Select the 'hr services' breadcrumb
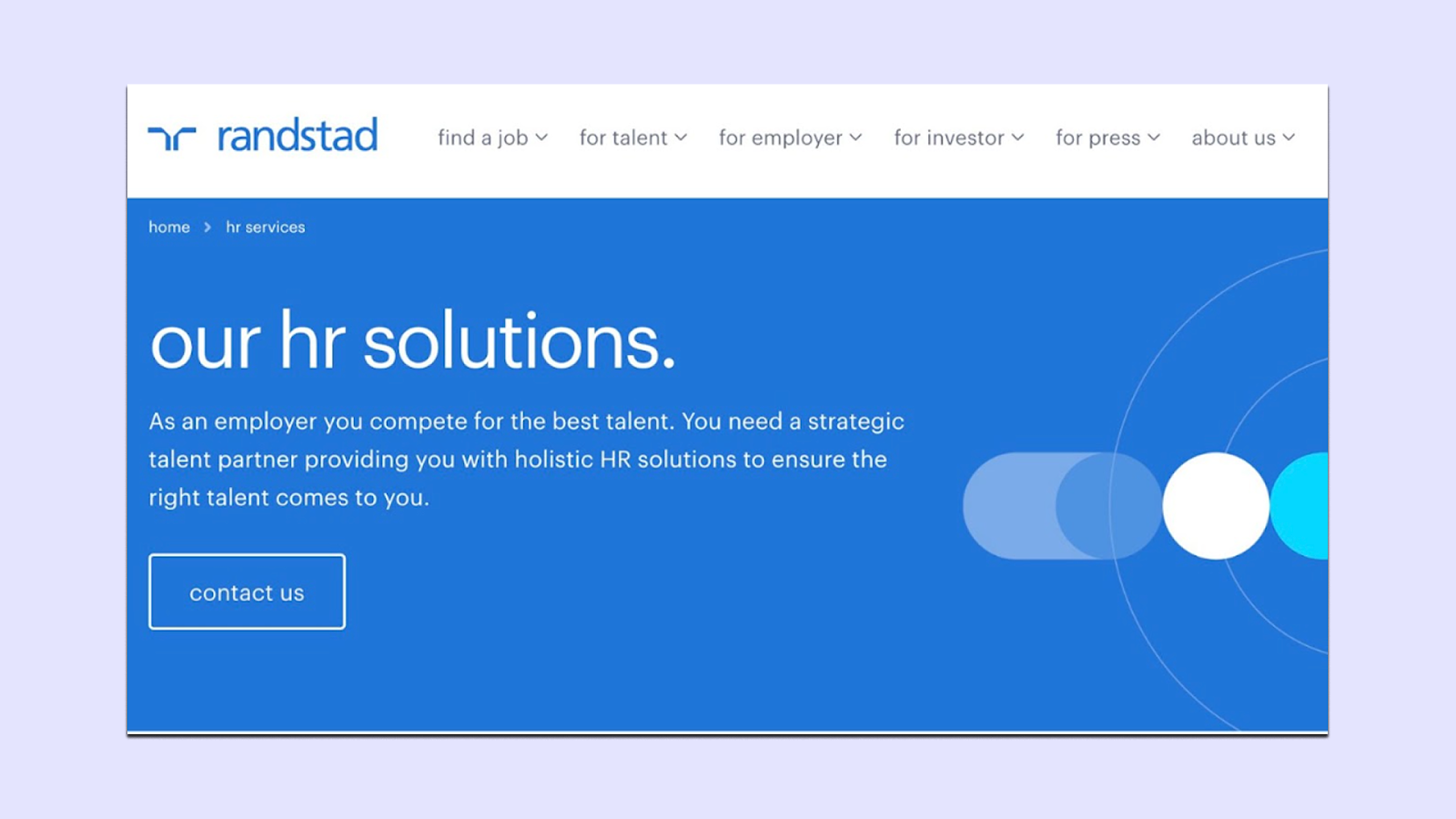The image size is (1456, 819). (266, 227)
